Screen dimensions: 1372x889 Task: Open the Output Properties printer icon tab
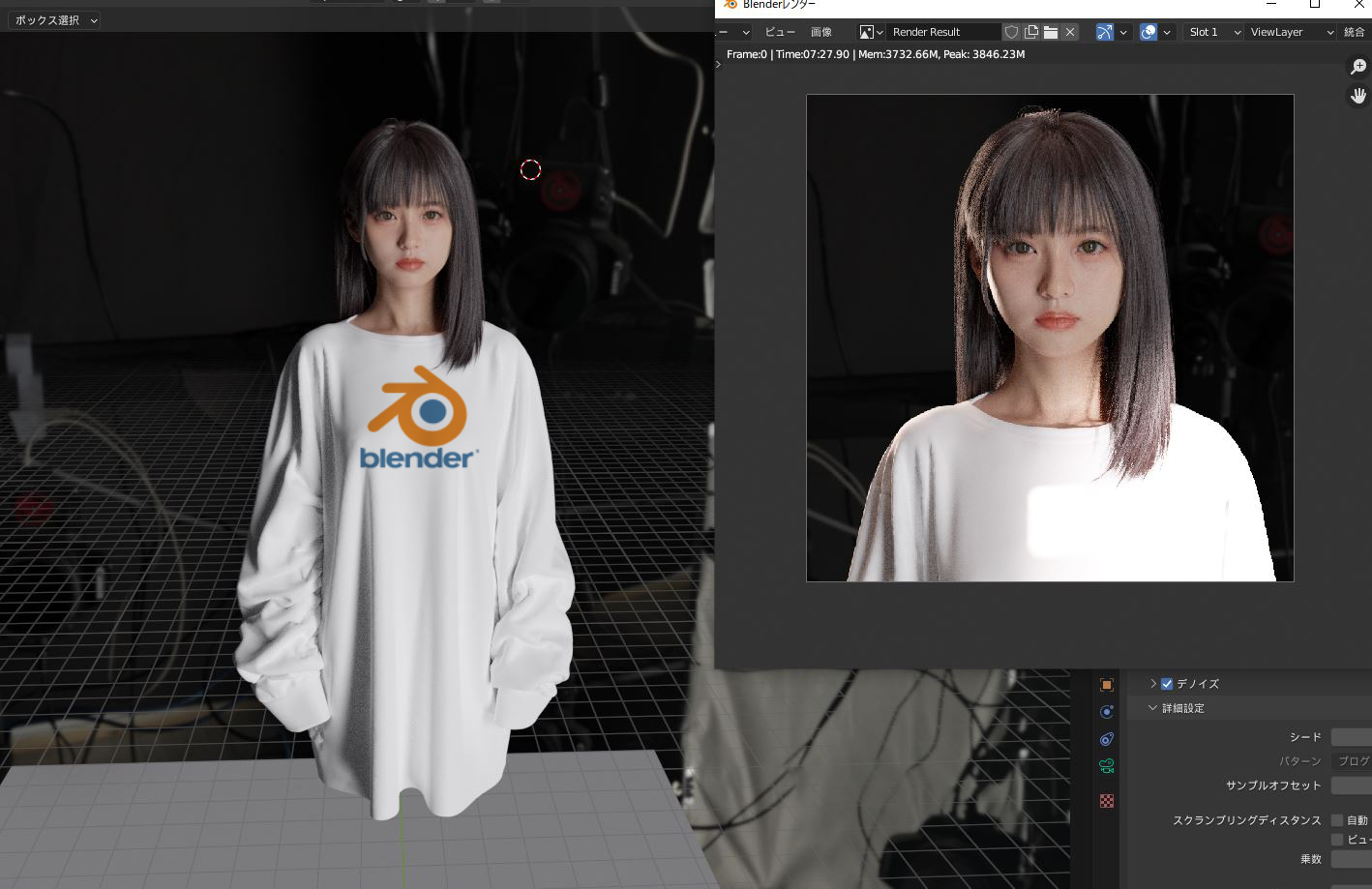pyautogui.click(x=1106, y=738)
